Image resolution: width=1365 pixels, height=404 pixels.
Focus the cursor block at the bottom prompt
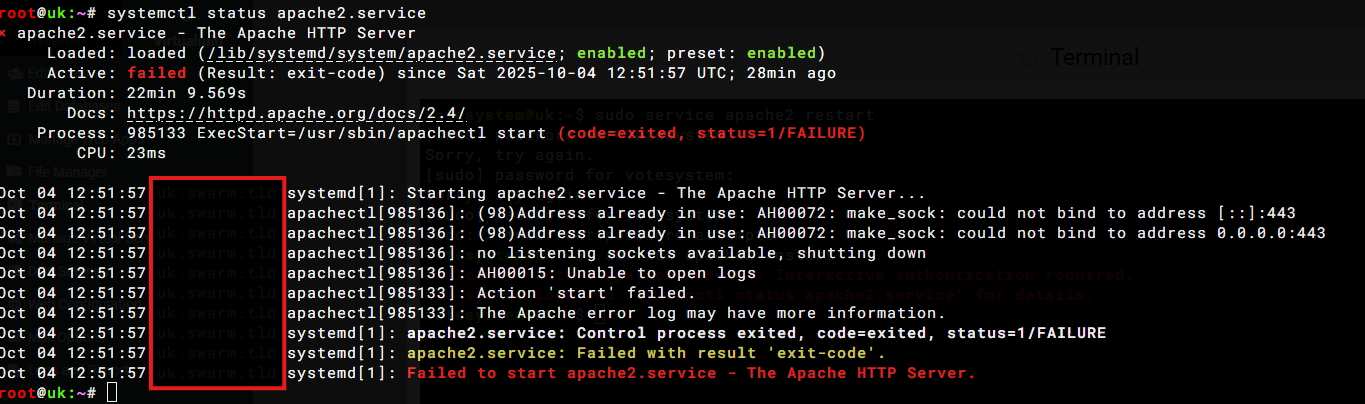(x=111, y=393)
